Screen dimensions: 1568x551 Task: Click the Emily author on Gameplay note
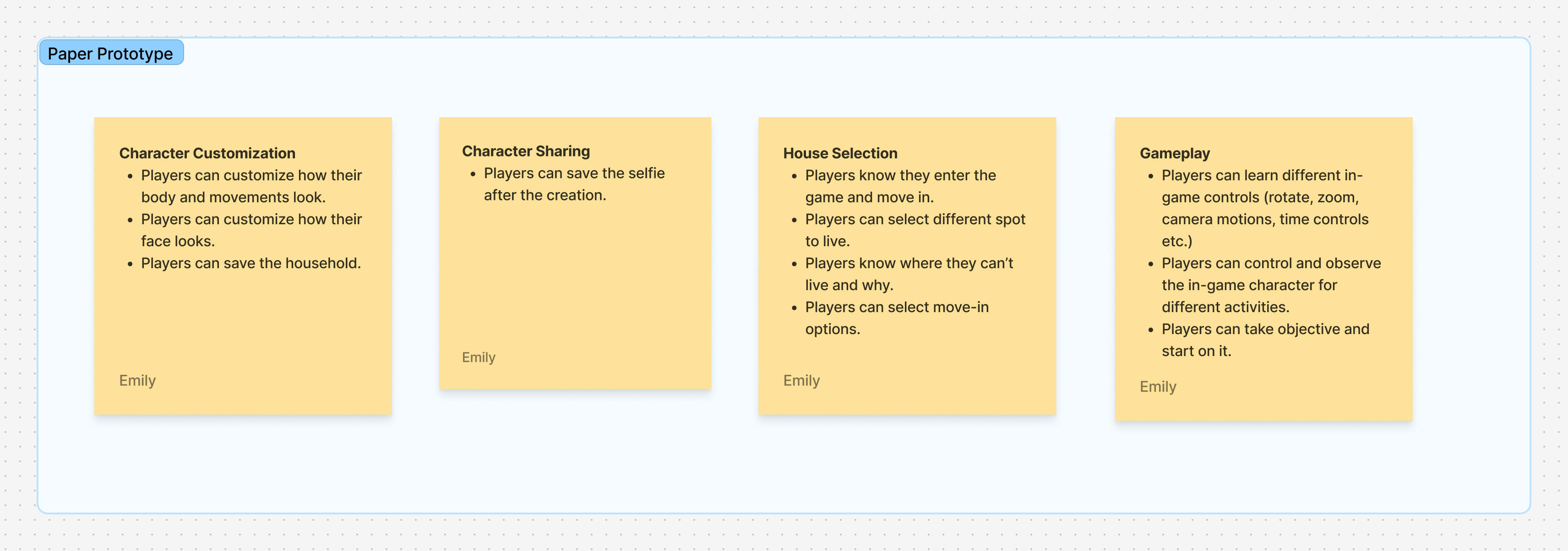(1158, 386)
